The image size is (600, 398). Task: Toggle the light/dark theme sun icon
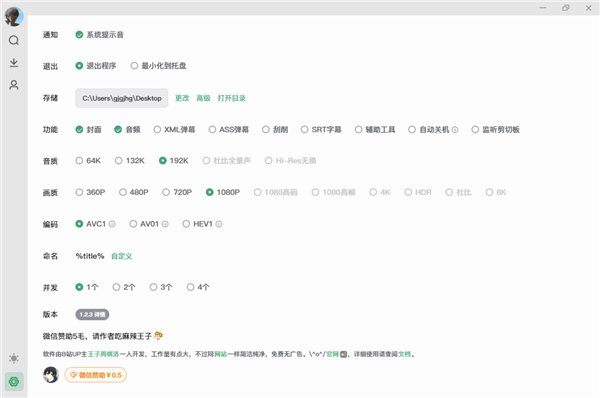pyautogui.click(x=14, y=359)
